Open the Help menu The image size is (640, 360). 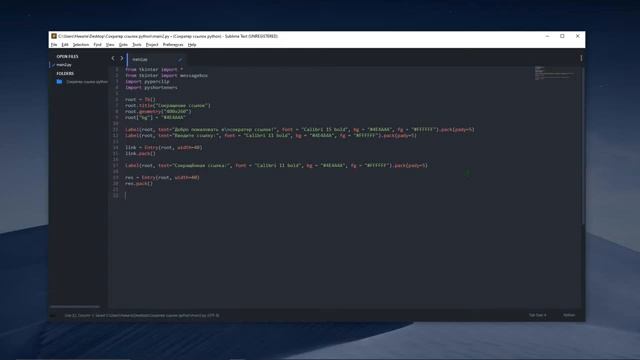192,44
